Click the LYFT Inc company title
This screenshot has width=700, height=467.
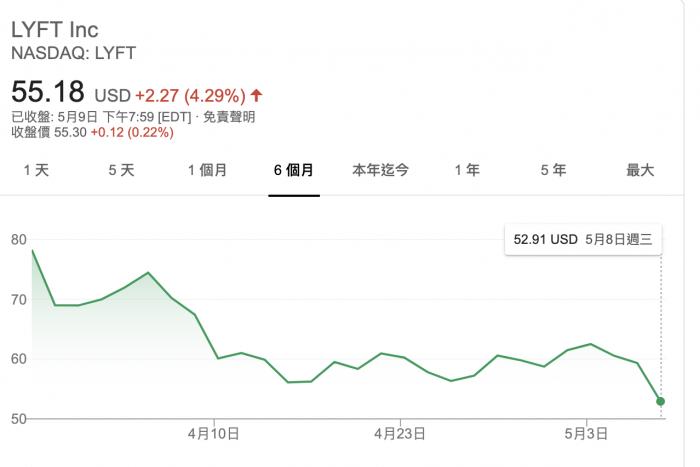tap(55, 29)
